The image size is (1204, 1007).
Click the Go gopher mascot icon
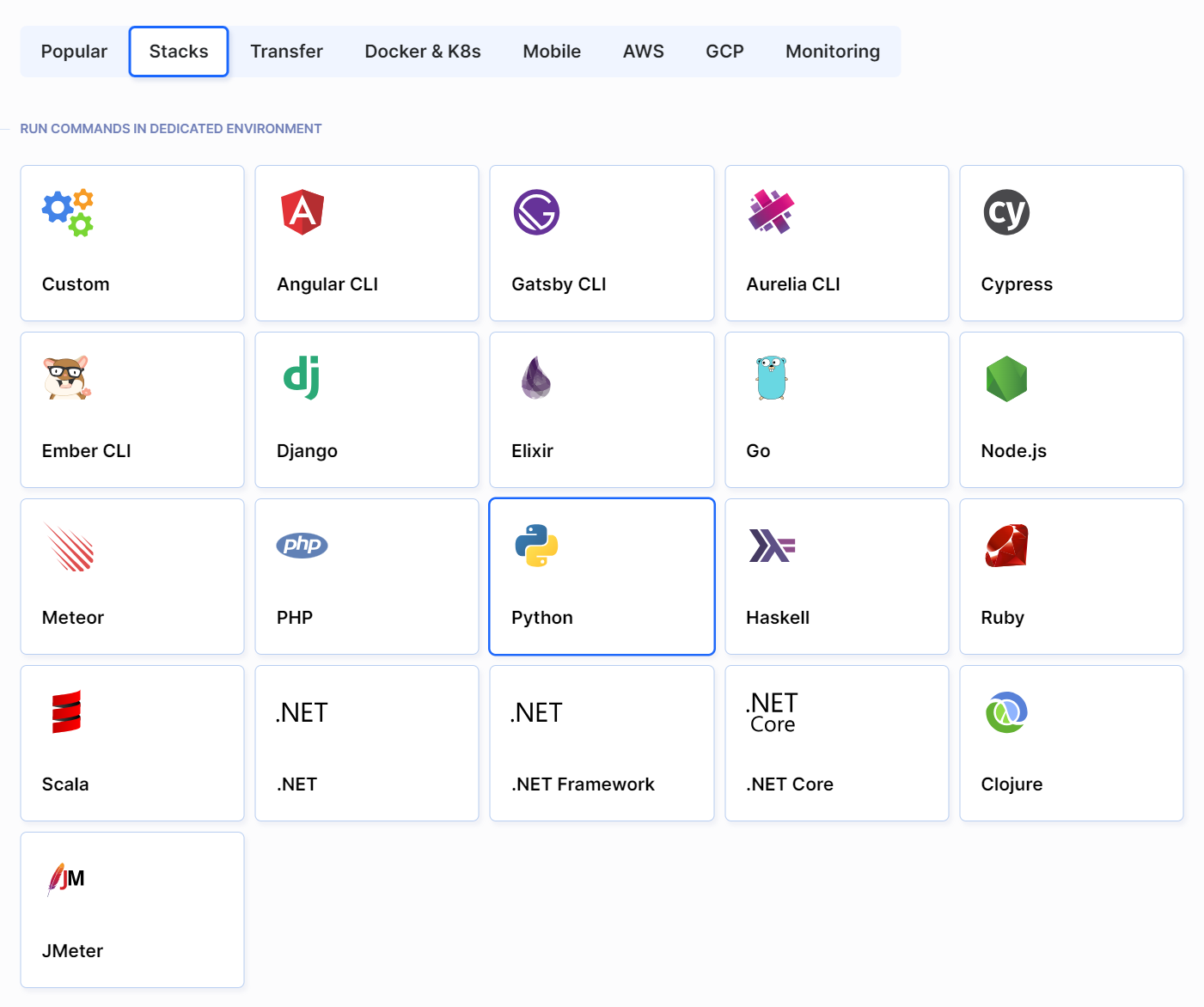point(772,378)
